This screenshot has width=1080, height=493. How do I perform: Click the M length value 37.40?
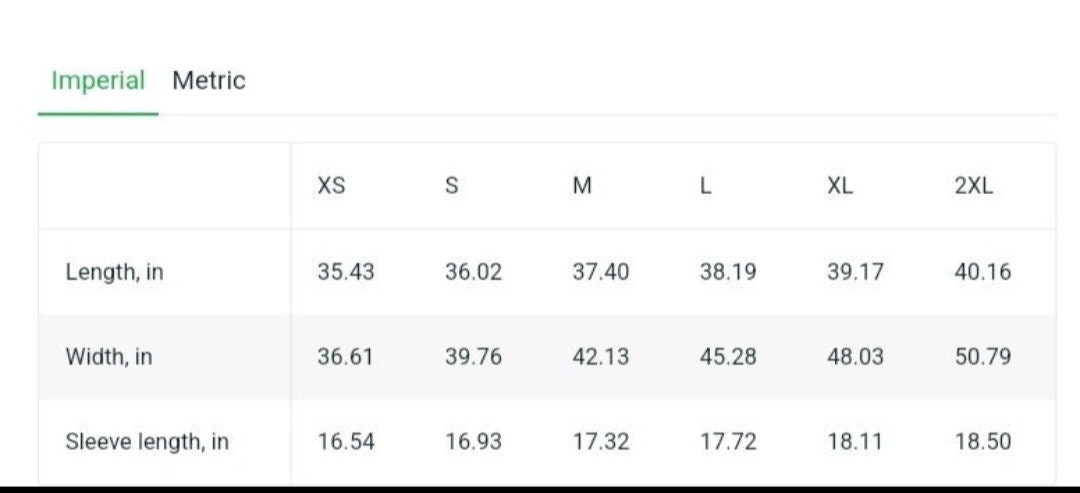(x=601, y=272)
